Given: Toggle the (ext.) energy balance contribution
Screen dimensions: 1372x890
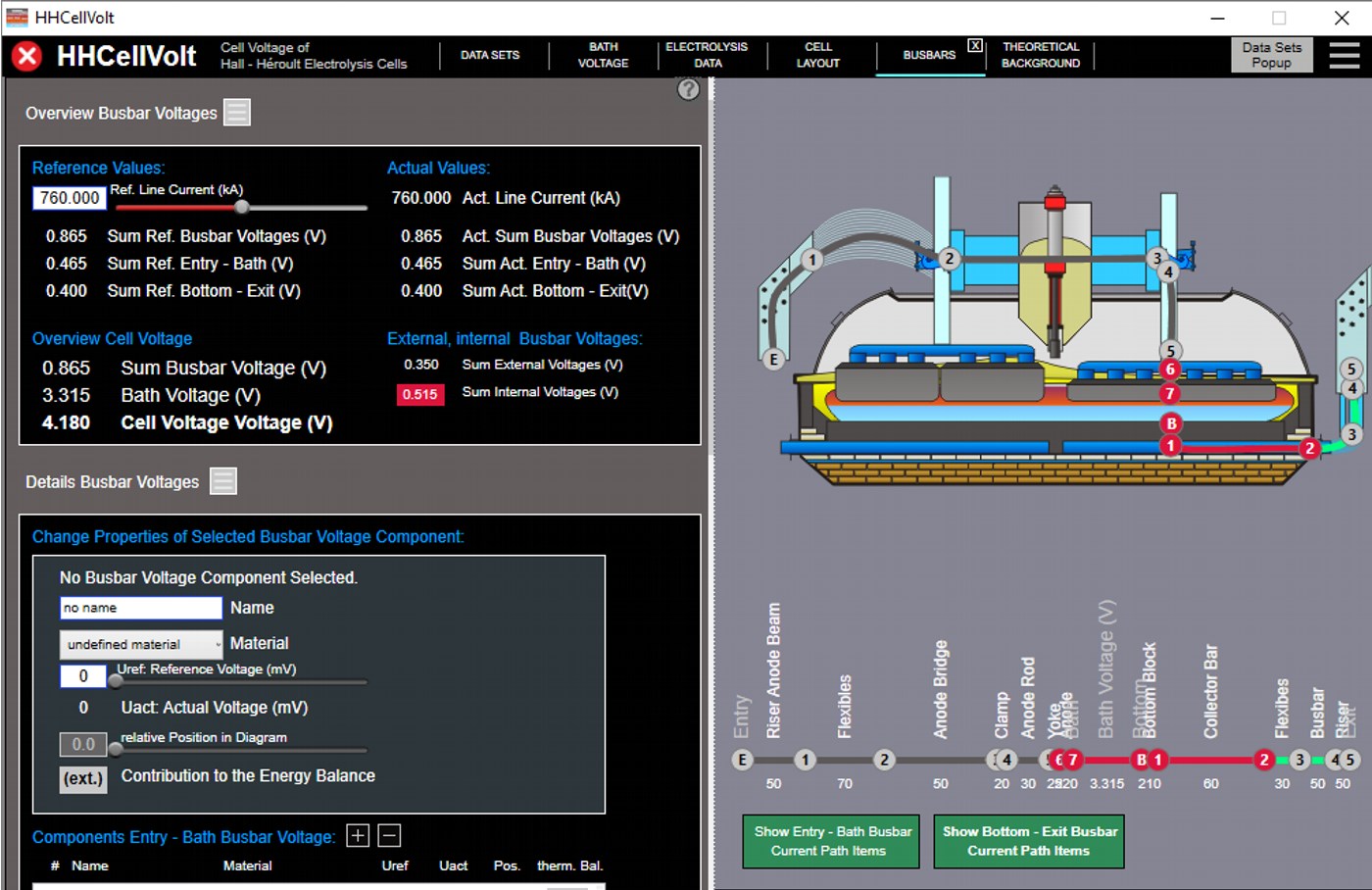Looking at the screenshot, I should [x=82, y=778].
